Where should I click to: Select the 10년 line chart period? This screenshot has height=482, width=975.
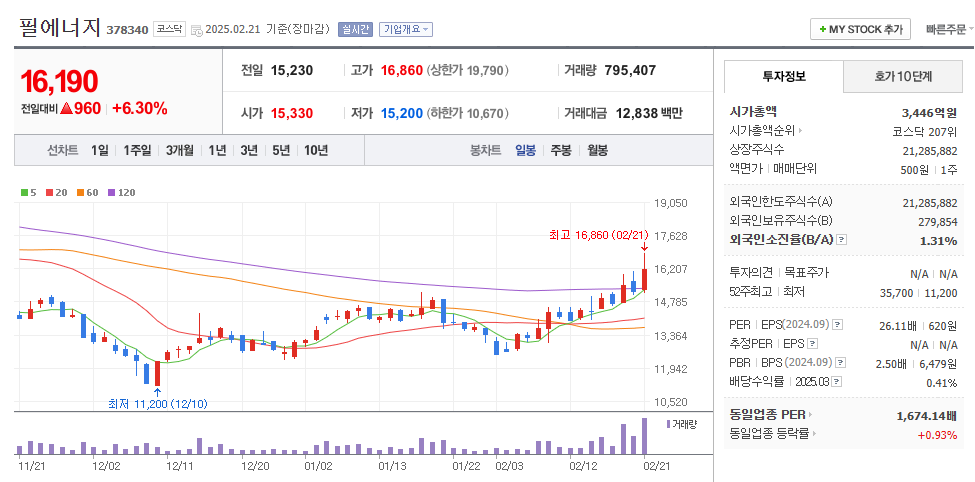click(x=316, y=150)
